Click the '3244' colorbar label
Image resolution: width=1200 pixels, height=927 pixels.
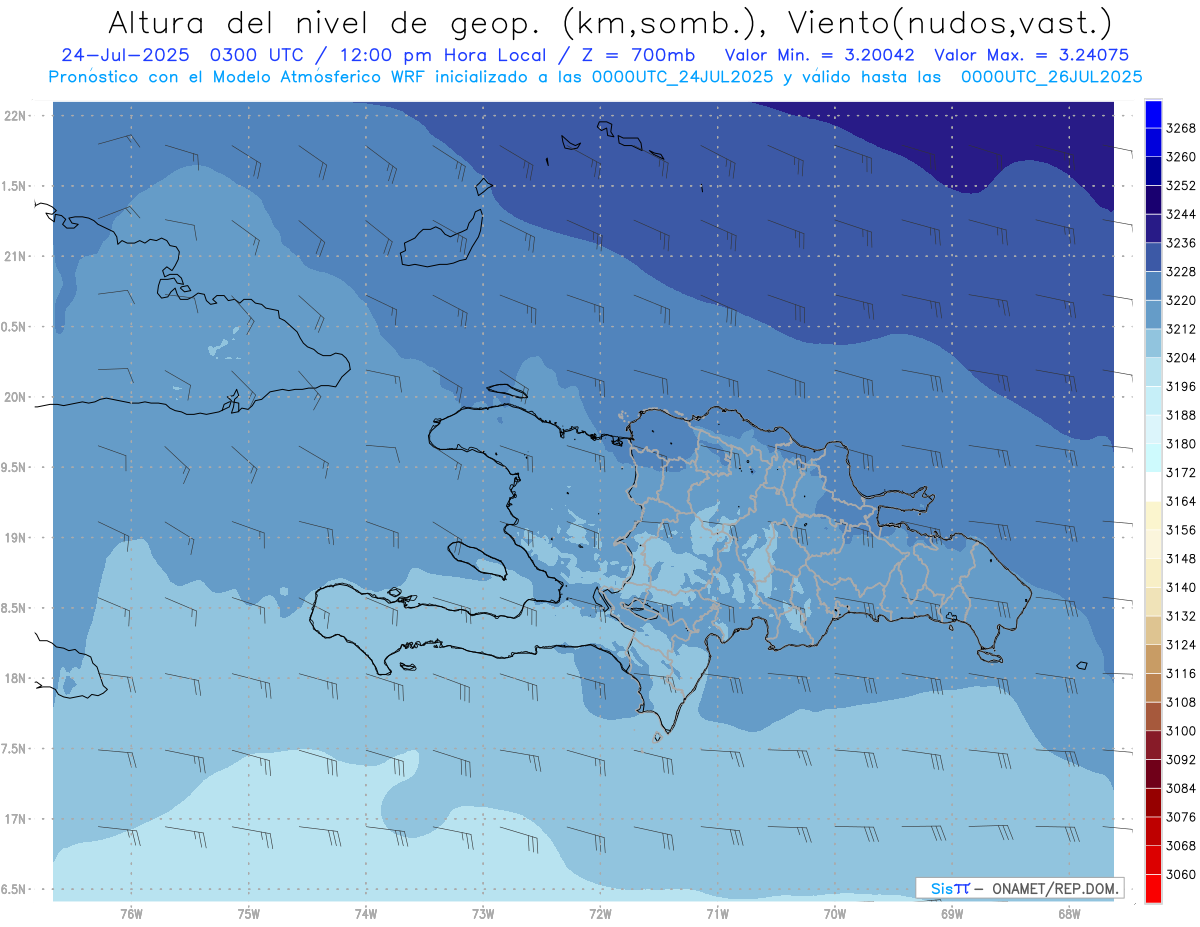1180,214
